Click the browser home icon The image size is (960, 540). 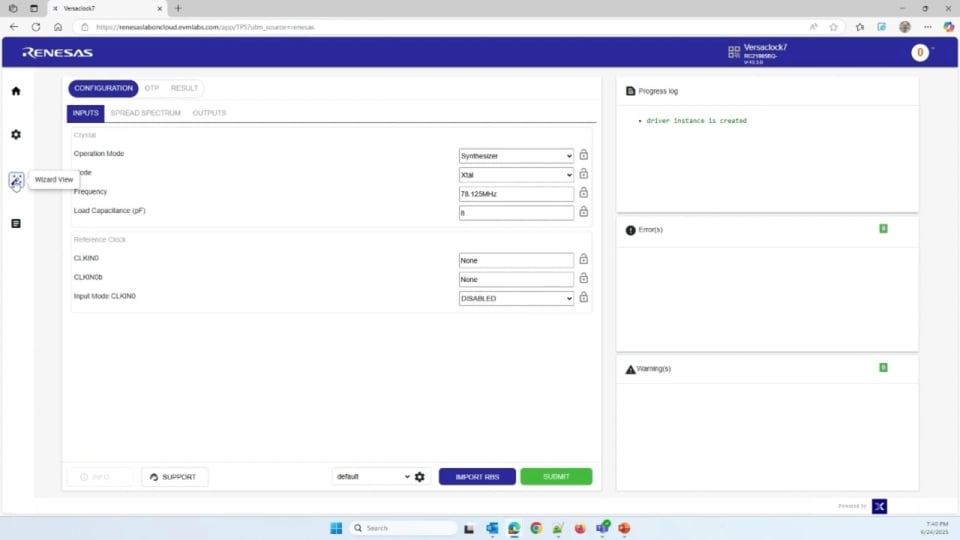tap(58, 27)
